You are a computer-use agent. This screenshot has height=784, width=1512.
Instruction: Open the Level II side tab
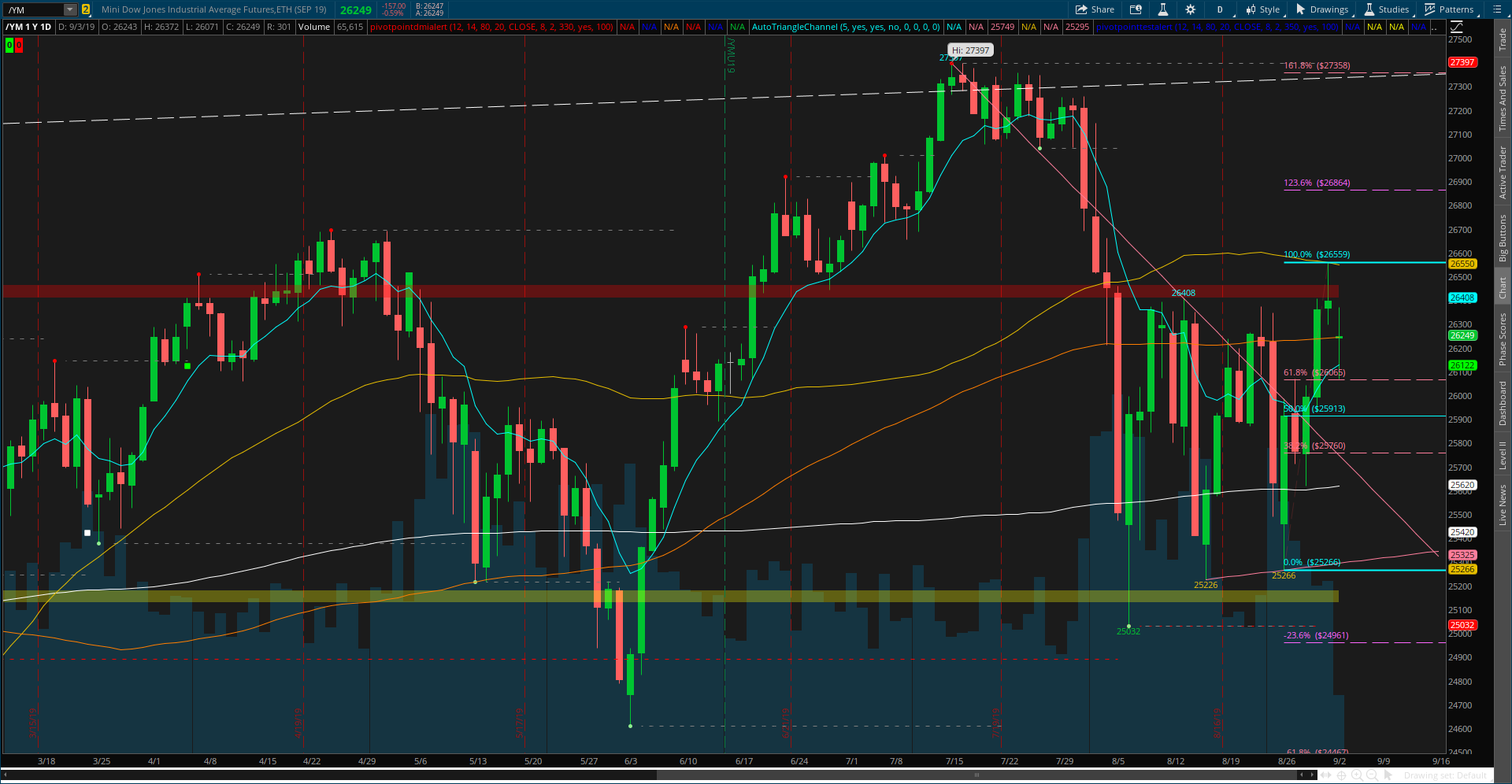tap(1503, 455)
